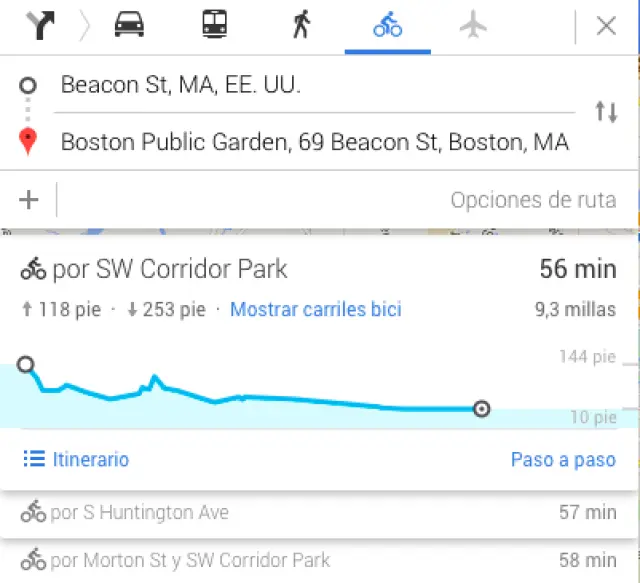The image size is (640, 583).
Task: Select flight mode airplane icon
Action: tap(473, 25)
